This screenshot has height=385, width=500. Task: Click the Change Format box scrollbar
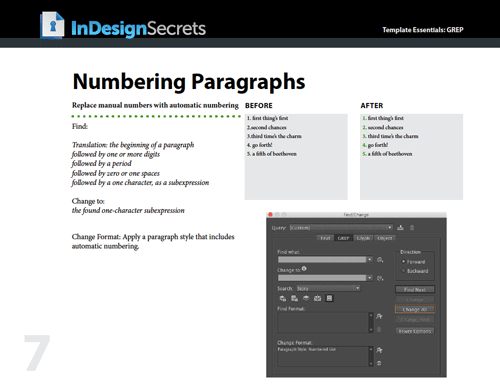click(x=371, y=356)
